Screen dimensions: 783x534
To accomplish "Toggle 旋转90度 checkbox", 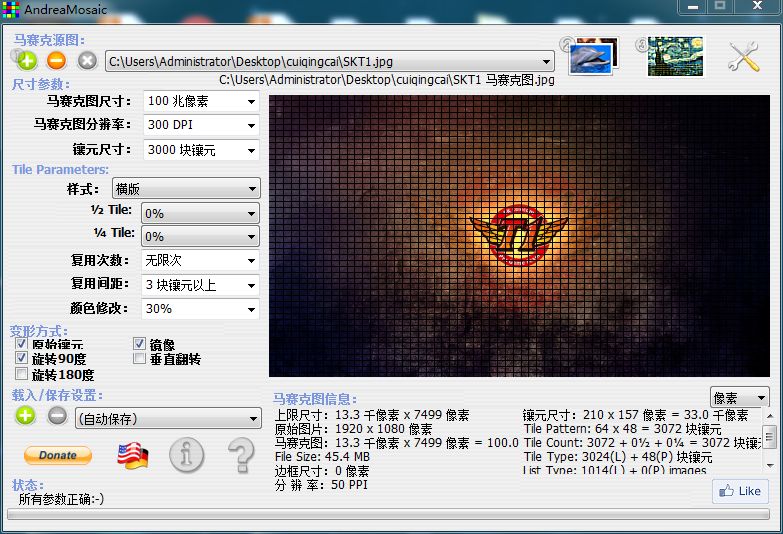I will [x=21, y=358].
